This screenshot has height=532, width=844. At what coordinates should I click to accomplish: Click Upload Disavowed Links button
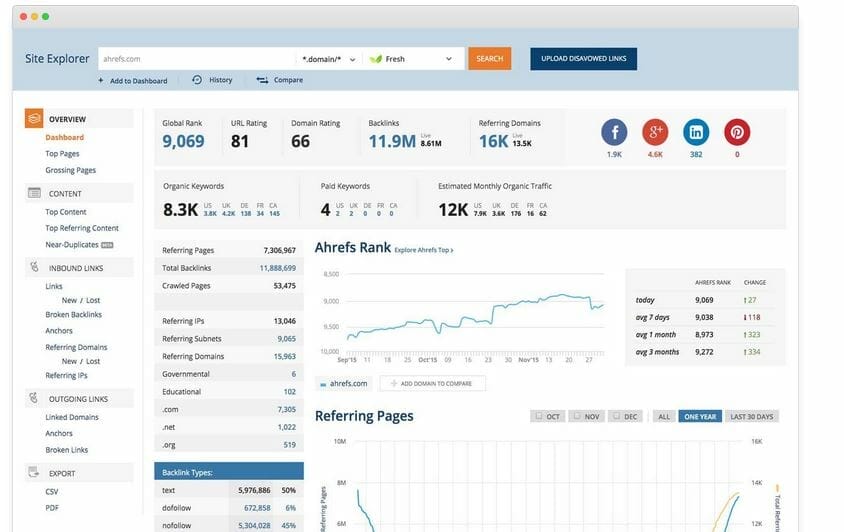[x=583, y=59]
